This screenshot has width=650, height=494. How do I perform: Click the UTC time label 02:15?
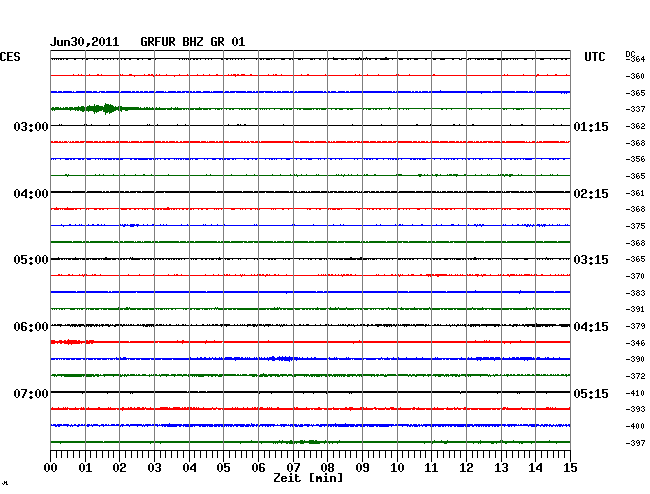(x=591, y=194)
